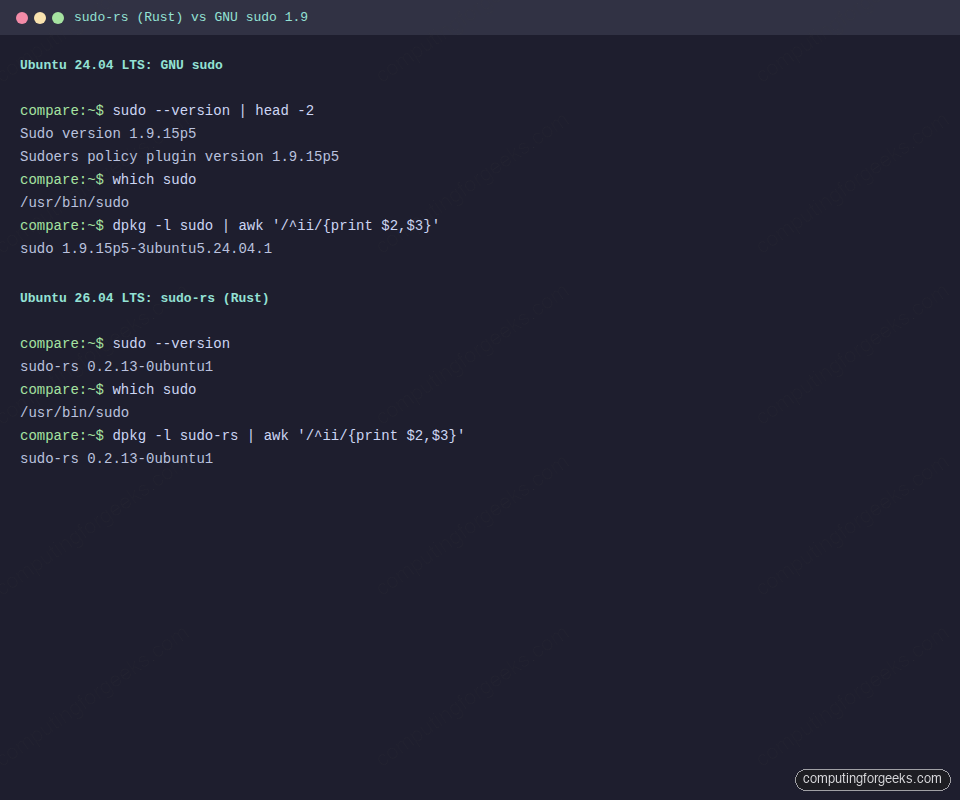Viewport: 960px width, 800px height.
Task: Click the green zoom traffic light button
Action: pos(57,18)
